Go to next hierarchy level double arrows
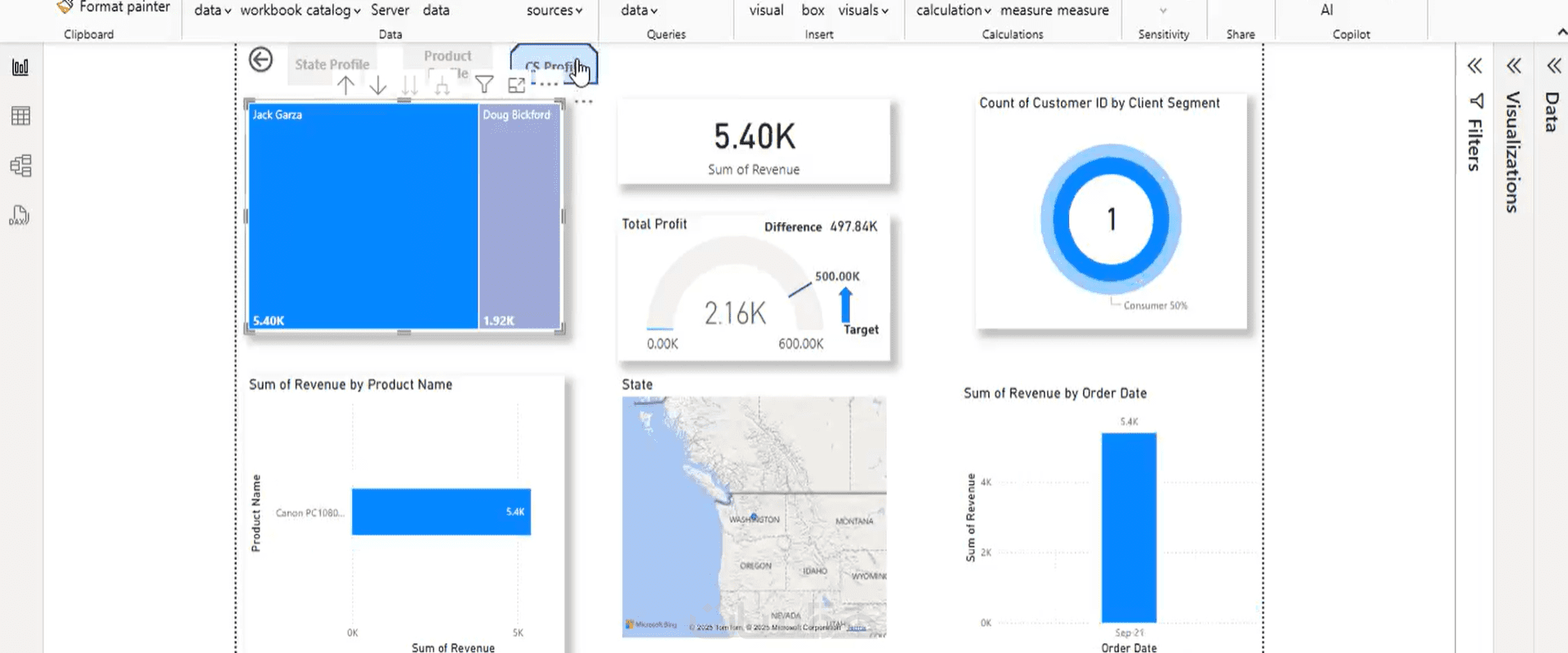This screenshot has width=1568, height=653. (410, 85)
